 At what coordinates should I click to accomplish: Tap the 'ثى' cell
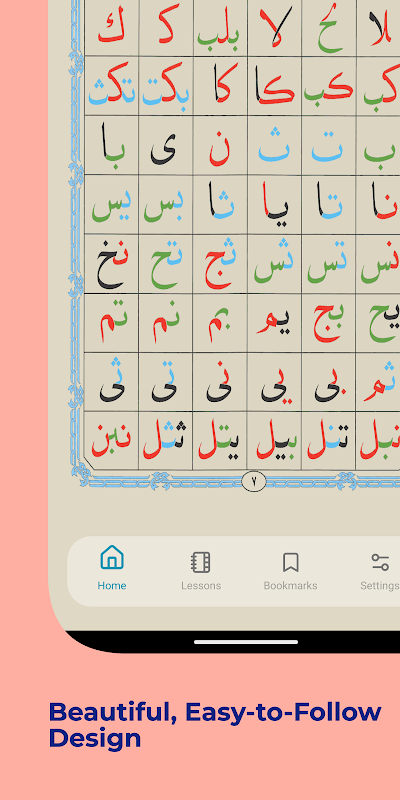pyautogui.click(x=111, y=382)
